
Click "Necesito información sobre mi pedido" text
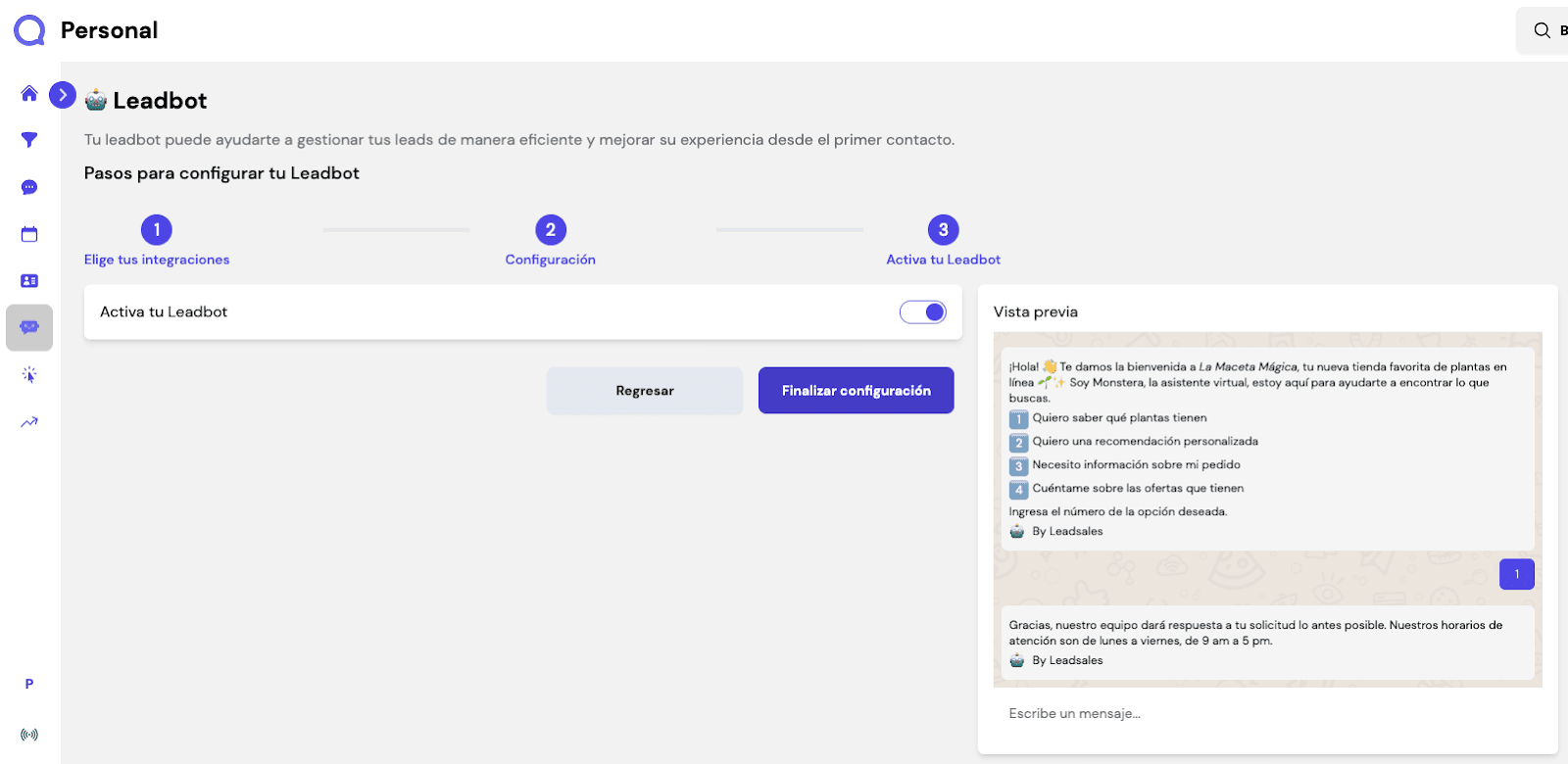(x=1137, y=465)
